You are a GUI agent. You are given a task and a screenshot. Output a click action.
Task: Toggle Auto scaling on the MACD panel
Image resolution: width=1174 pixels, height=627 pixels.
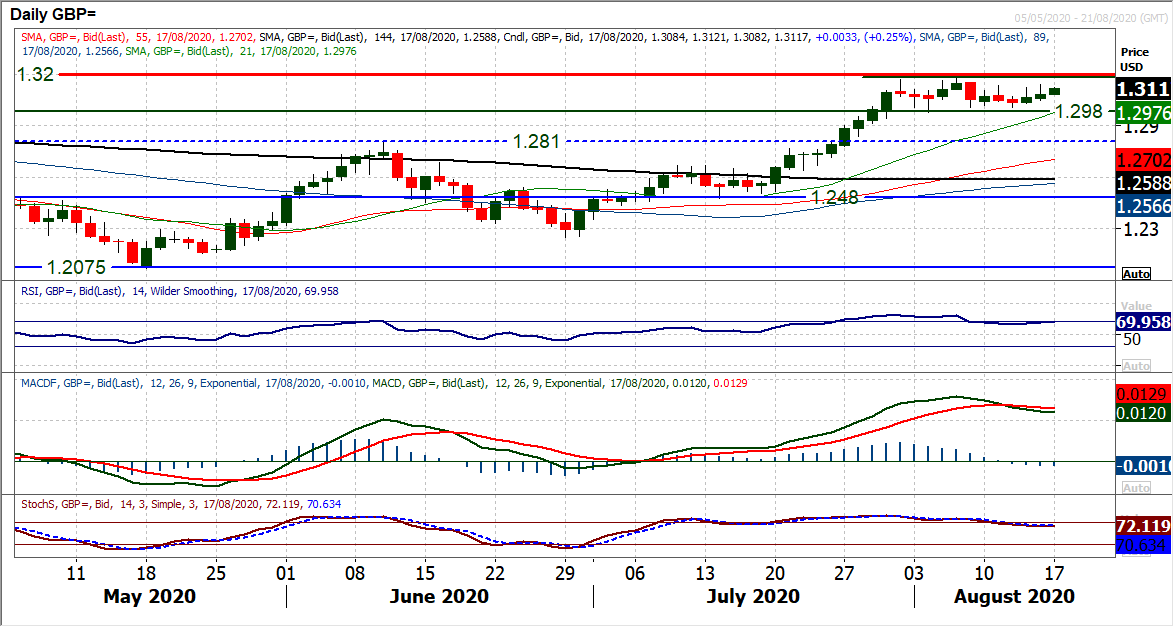(1136, 487)
